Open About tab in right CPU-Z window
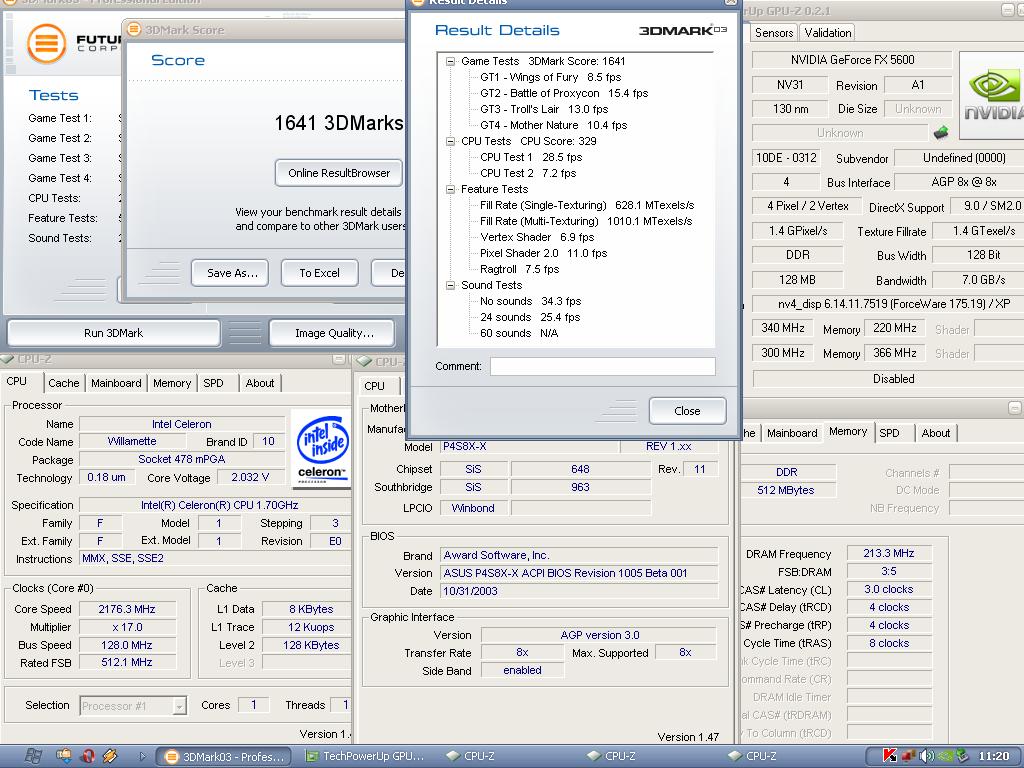1024x768 pixels. pos(936,433)
